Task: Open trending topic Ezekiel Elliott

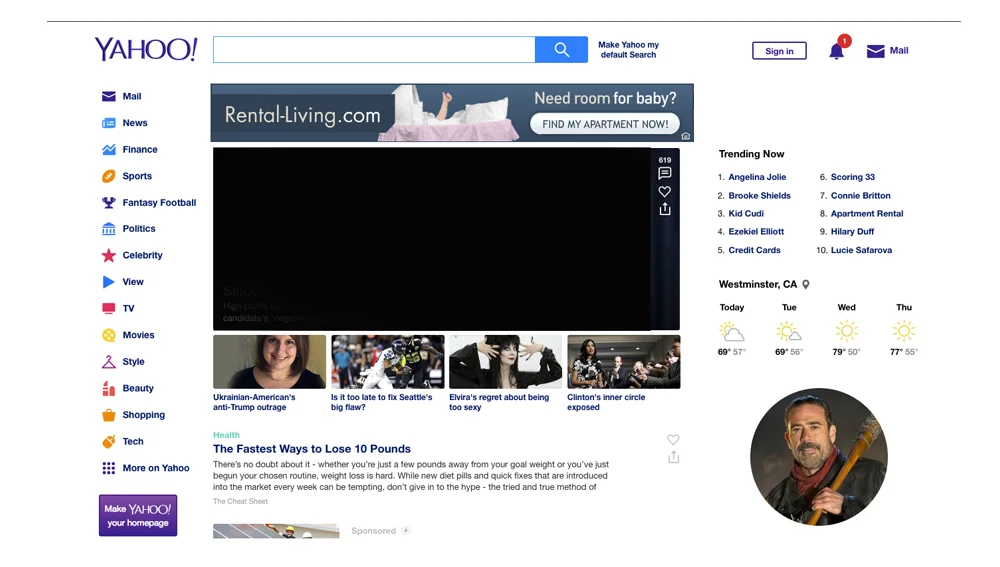Action: click(x=756, y=232)
